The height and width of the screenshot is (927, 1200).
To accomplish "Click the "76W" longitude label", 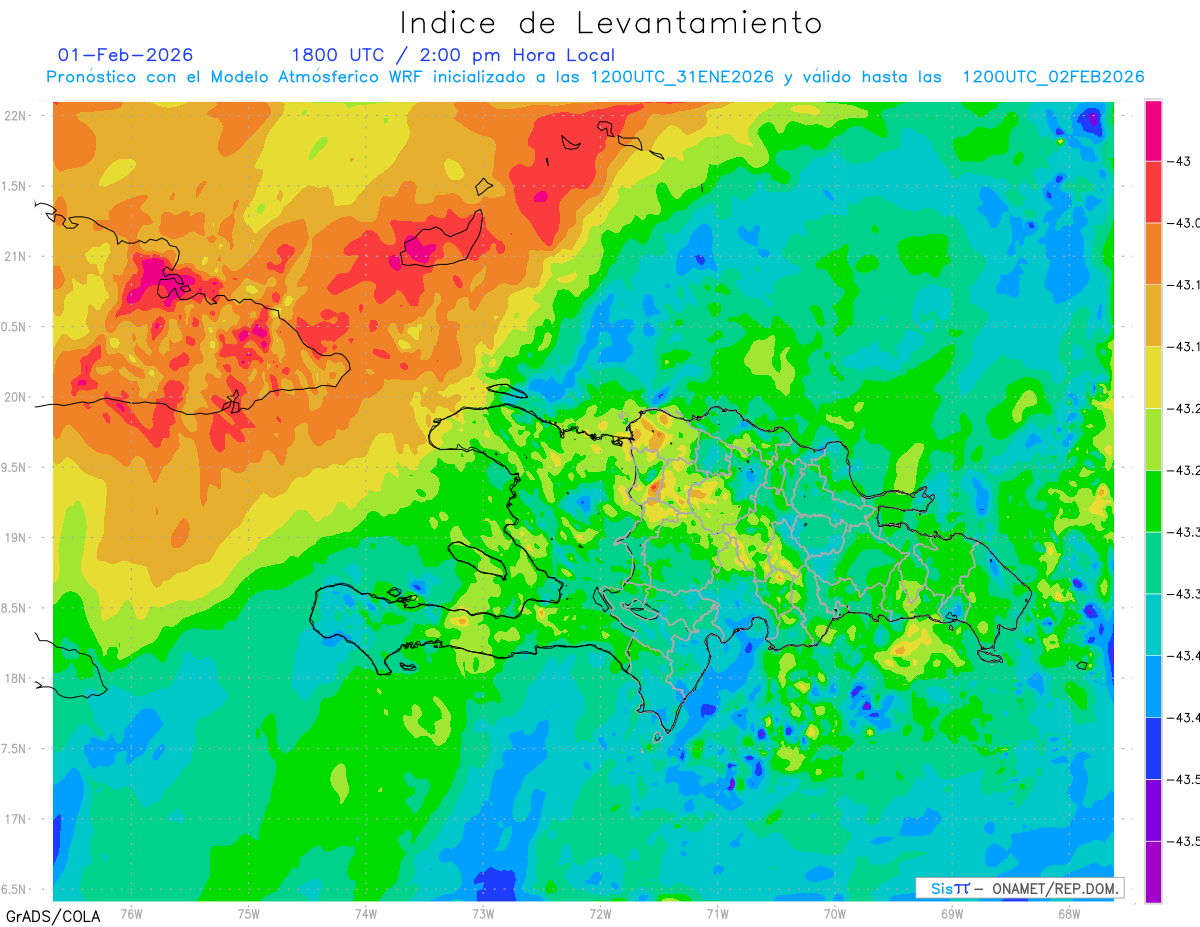I will [x=131, y=914].
